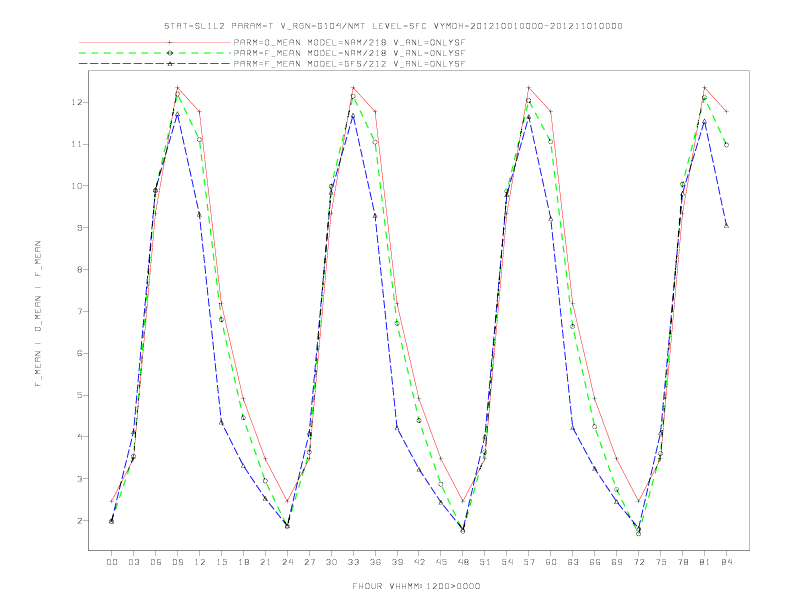The width and height of the screenshot is (792, 612).
Task: Select the PARM=F_MEAN MODEL=GFS/212 legend entry
Action: pos(350,64)
